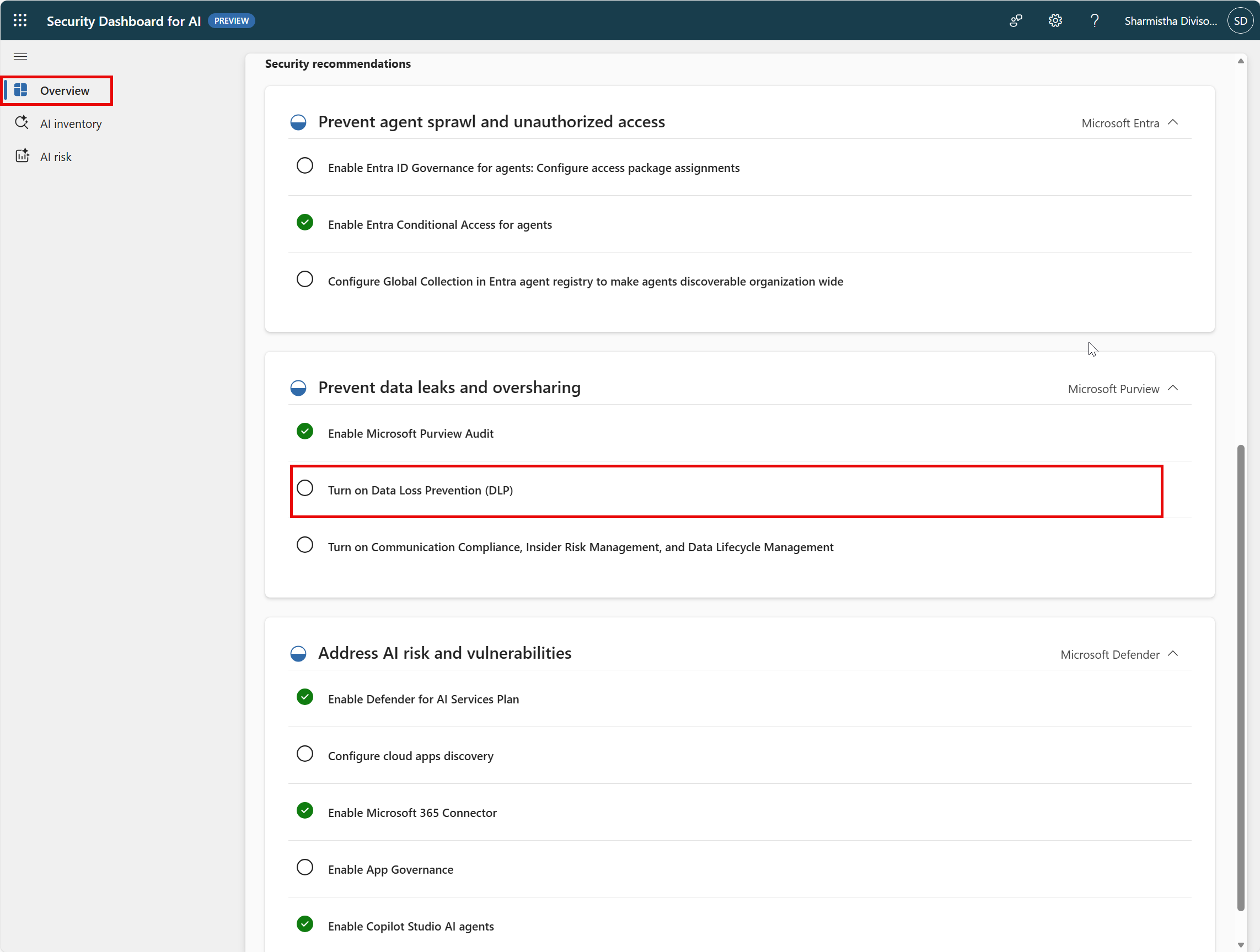This screenshot has height=952, width=1260.
Task: Open the SD account avatar
Action: click(1240, 20)
